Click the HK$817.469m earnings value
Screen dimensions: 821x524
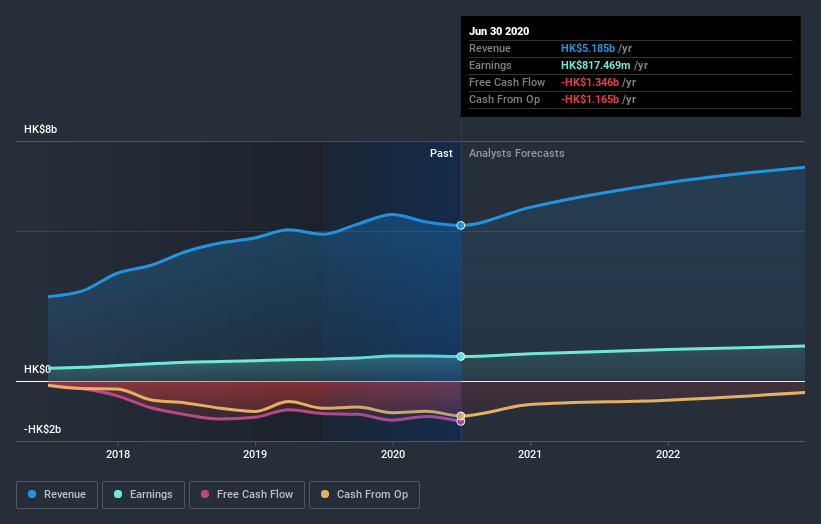[x=596, y=65]
